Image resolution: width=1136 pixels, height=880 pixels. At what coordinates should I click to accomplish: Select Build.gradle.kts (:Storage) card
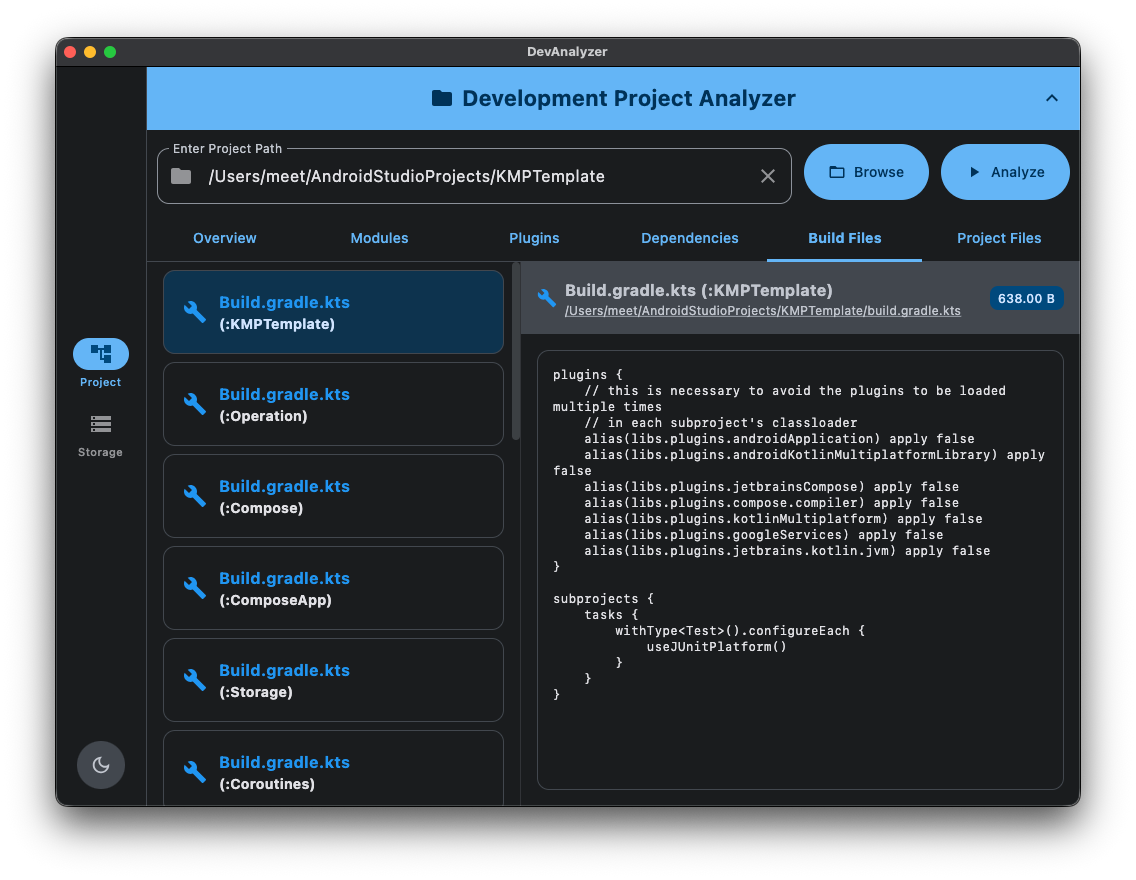pos(333,680)
